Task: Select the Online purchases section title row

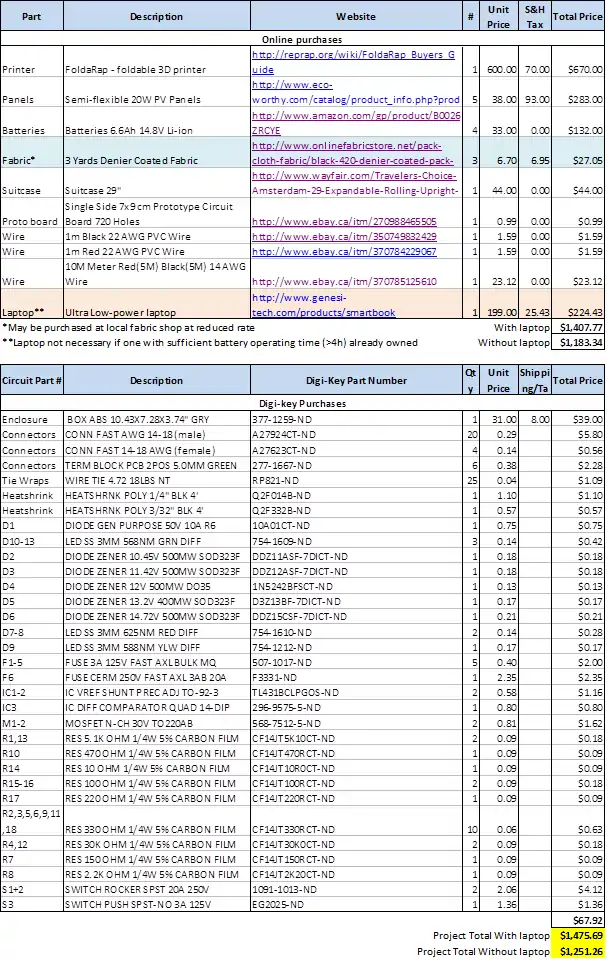Action: coord(303,38)
